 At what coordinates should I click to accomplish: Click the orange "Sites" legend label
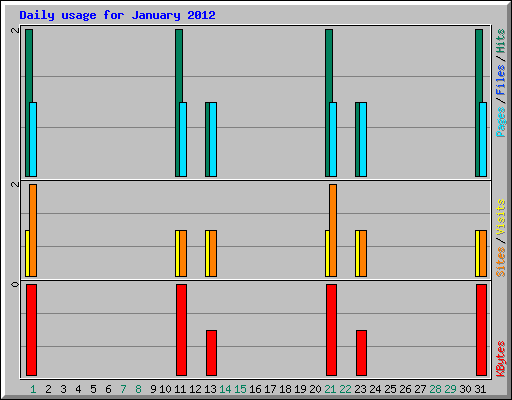(x=500, y=262)
